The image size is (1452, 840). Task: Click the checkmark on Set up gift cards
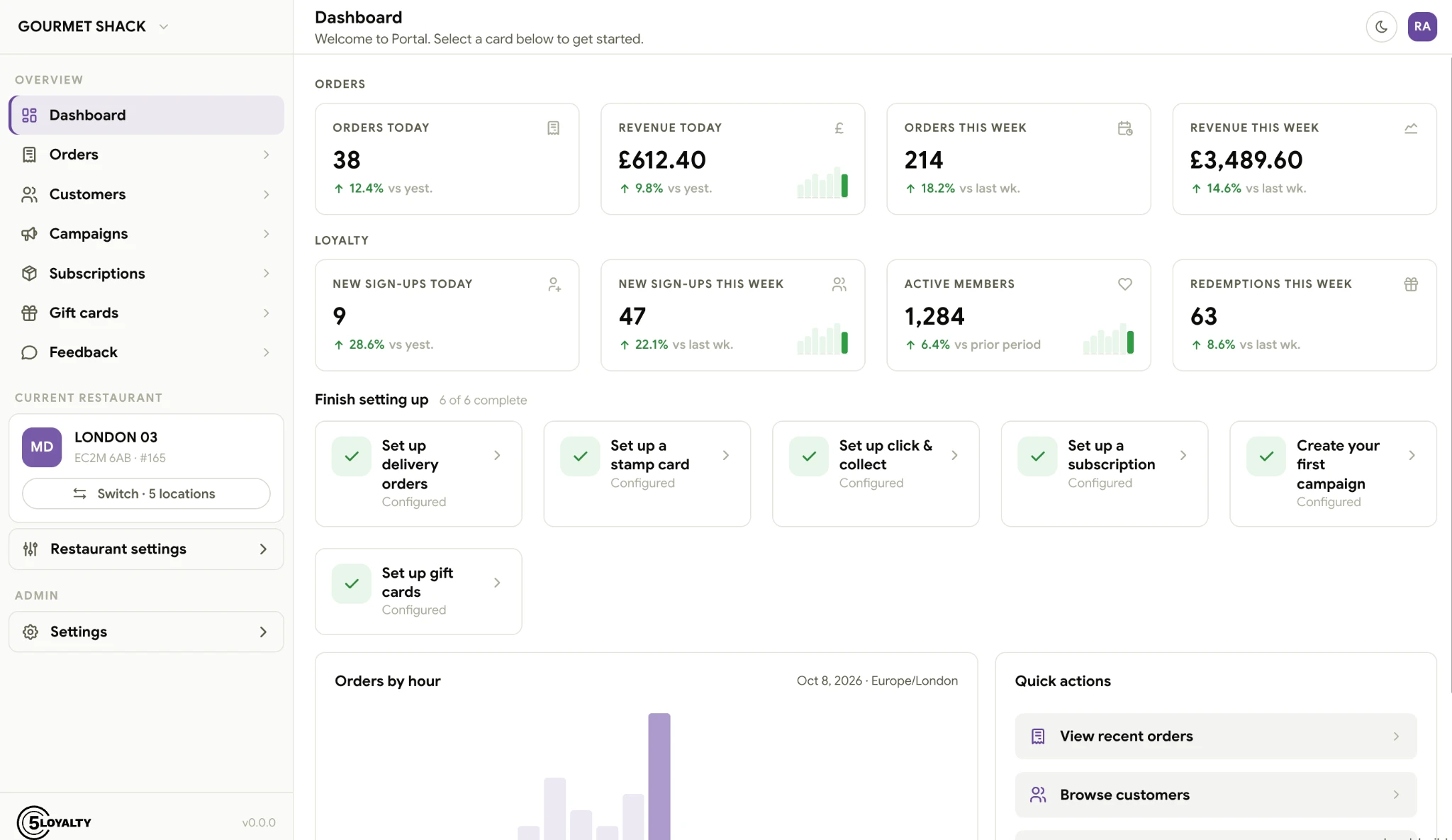(352, 583)
